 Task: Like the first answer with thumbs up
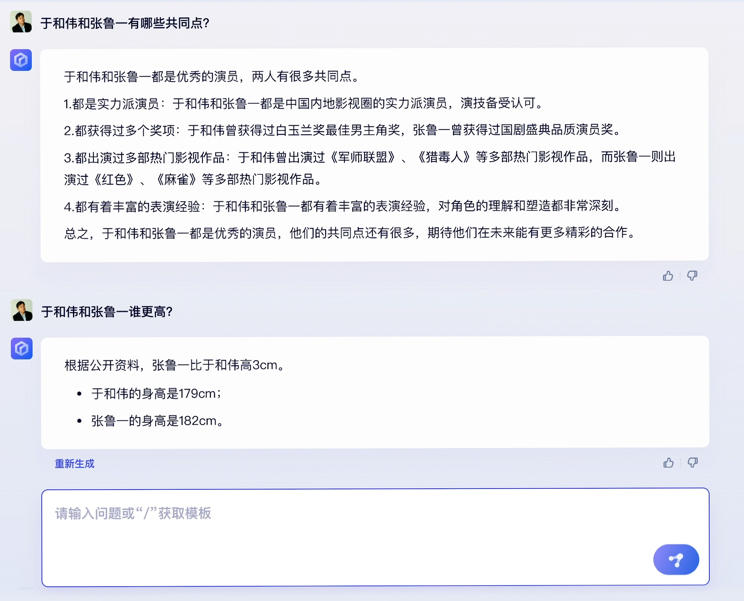[668, 276]
